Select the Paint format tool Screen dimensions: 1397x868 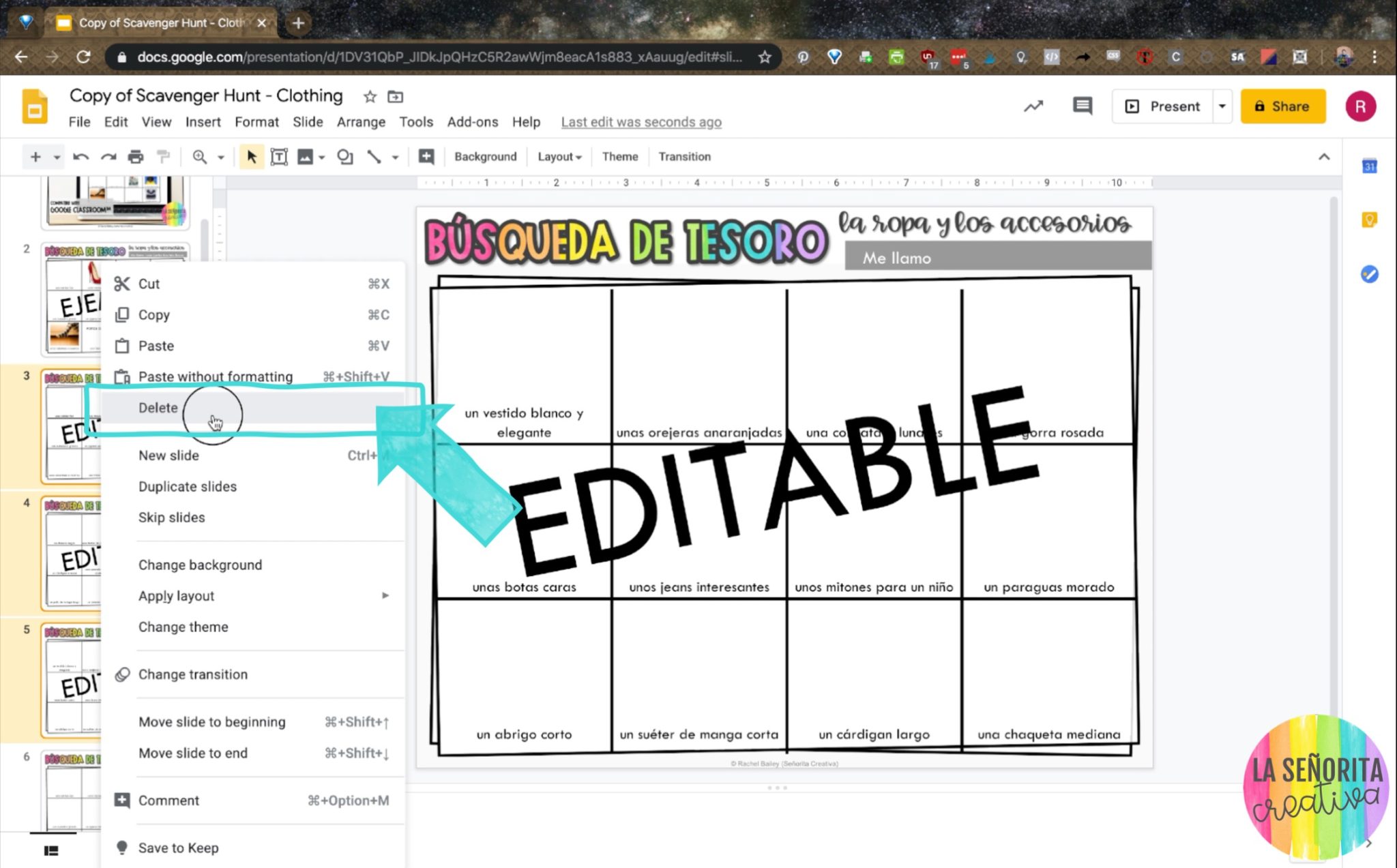(x=163, y=156)
